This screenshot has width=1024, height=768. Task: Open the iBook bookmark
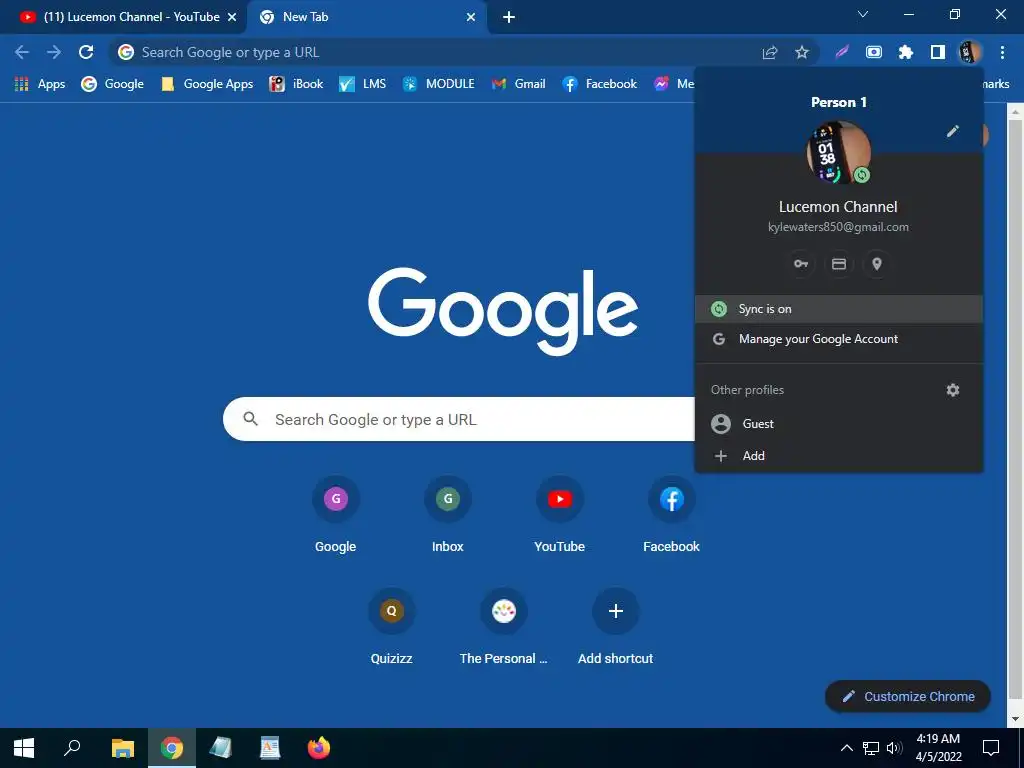[x=296, y=84]
